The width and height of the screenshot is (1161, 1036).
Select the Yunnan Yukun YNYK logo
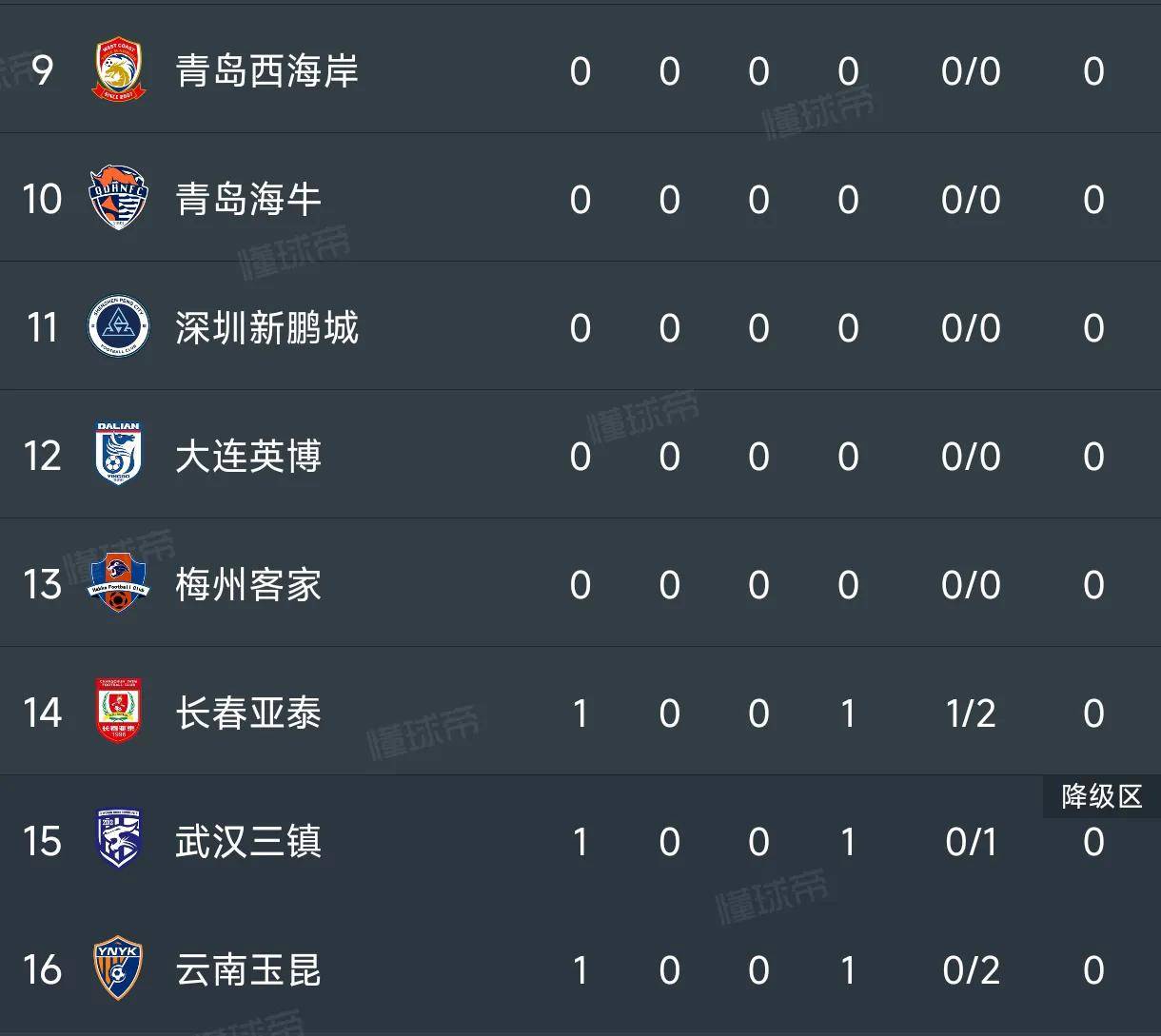pyautogui.click(x=119, y=968)
